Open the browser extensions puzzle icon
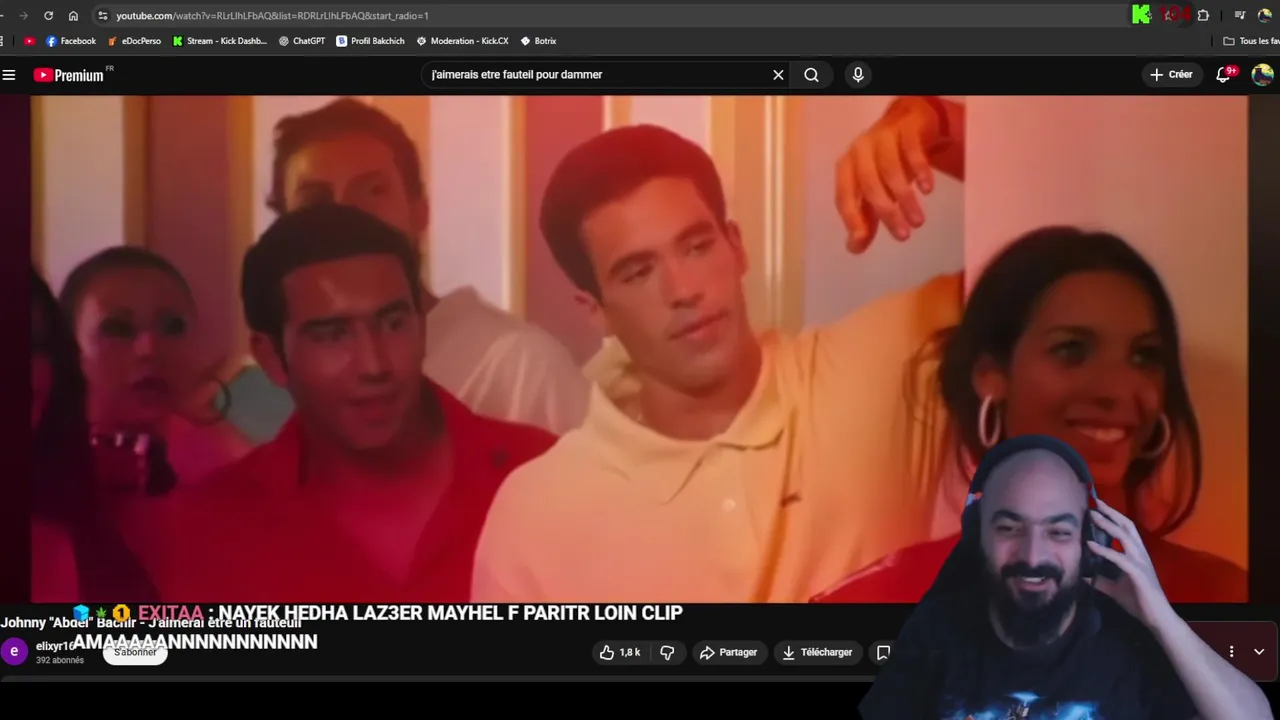The width and height of the screenshot is (1280, 720). pos(1203,16)
